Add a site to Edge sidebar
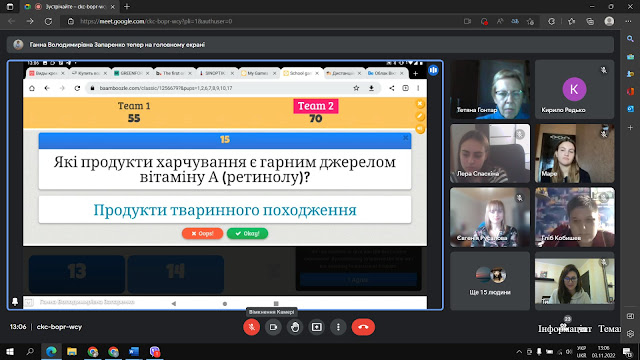The height and width of the screenshot is (360, 640). point(630,128)
